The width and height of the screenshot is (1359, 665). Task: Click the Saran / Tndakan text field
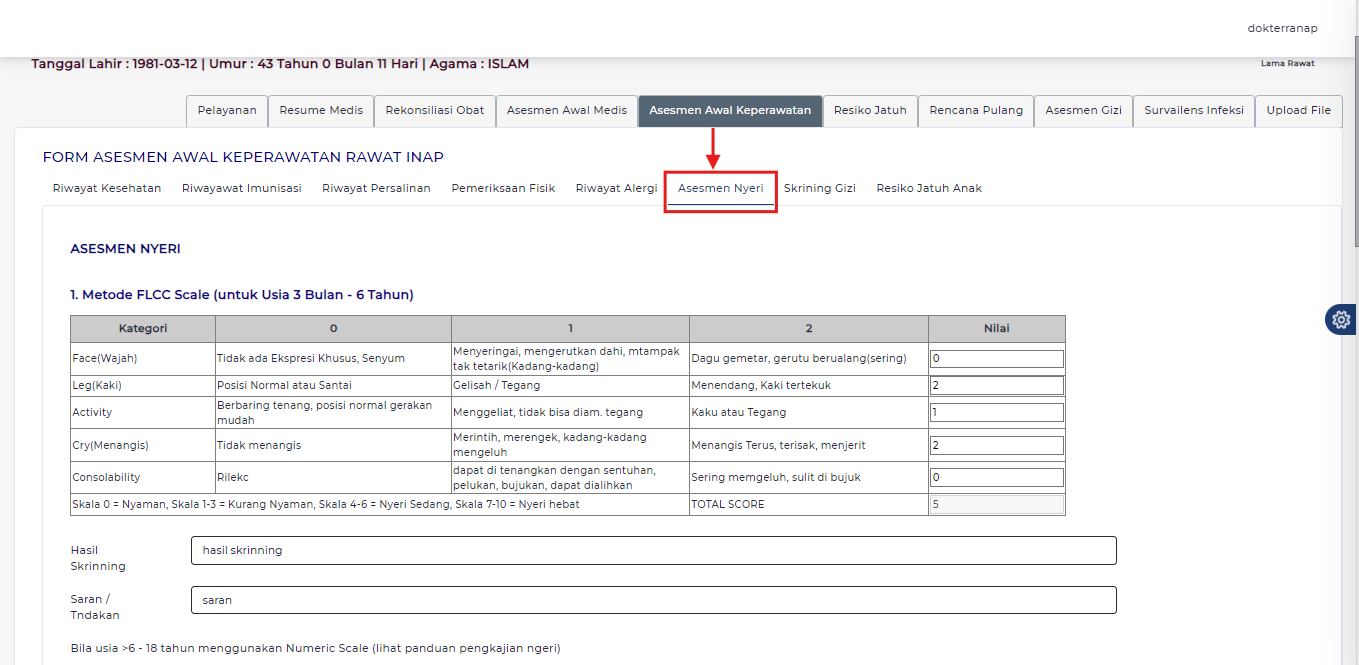coord(653,600)
